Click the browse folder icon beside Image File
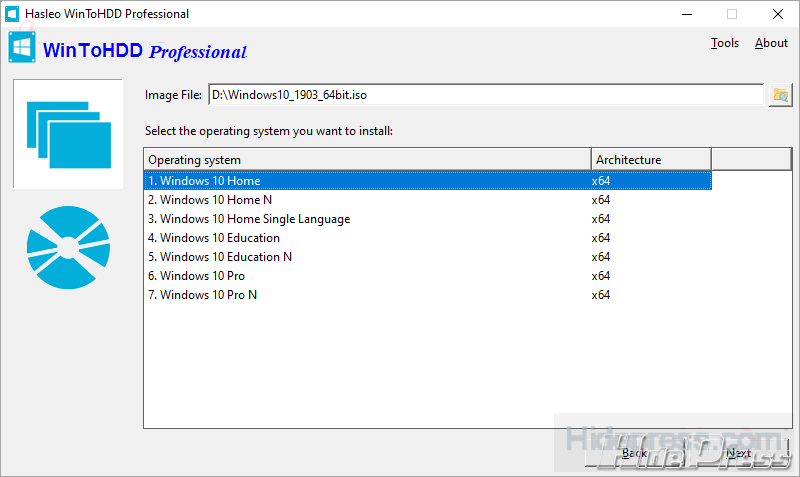 pyautogui.click(x=780, y=95)
